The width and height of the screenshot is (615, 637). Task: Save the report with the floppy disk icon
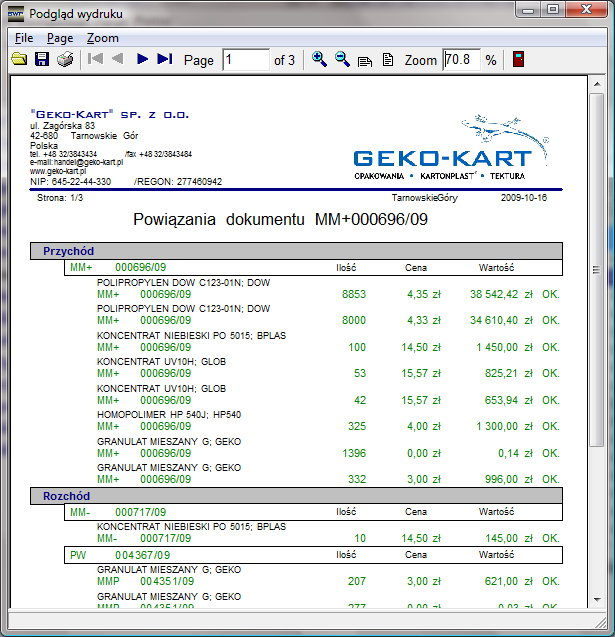coord(42,60)
